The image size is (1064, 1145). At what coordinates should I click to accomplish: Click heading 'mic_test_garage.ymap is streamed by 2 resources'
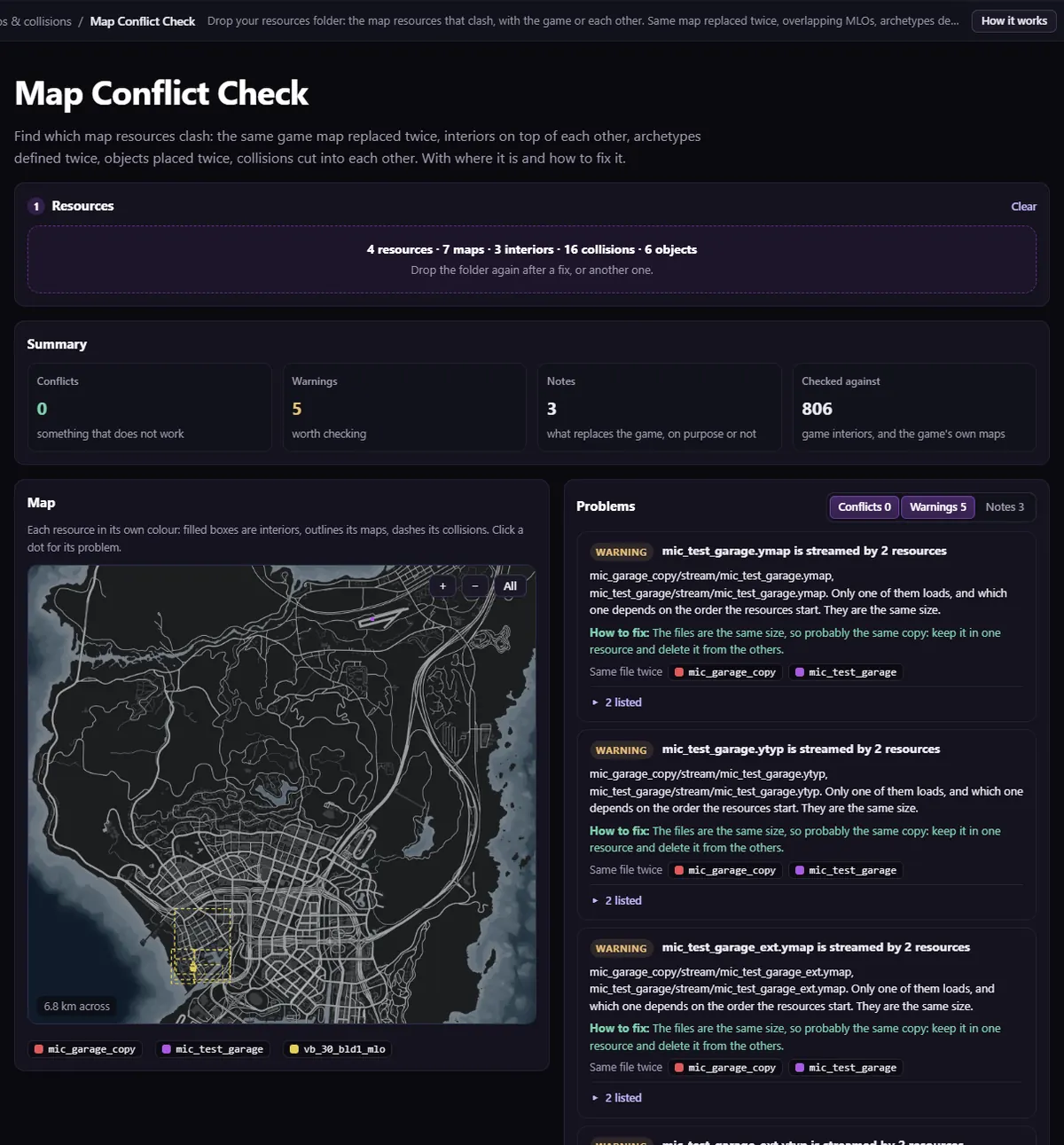click(804, 551)
